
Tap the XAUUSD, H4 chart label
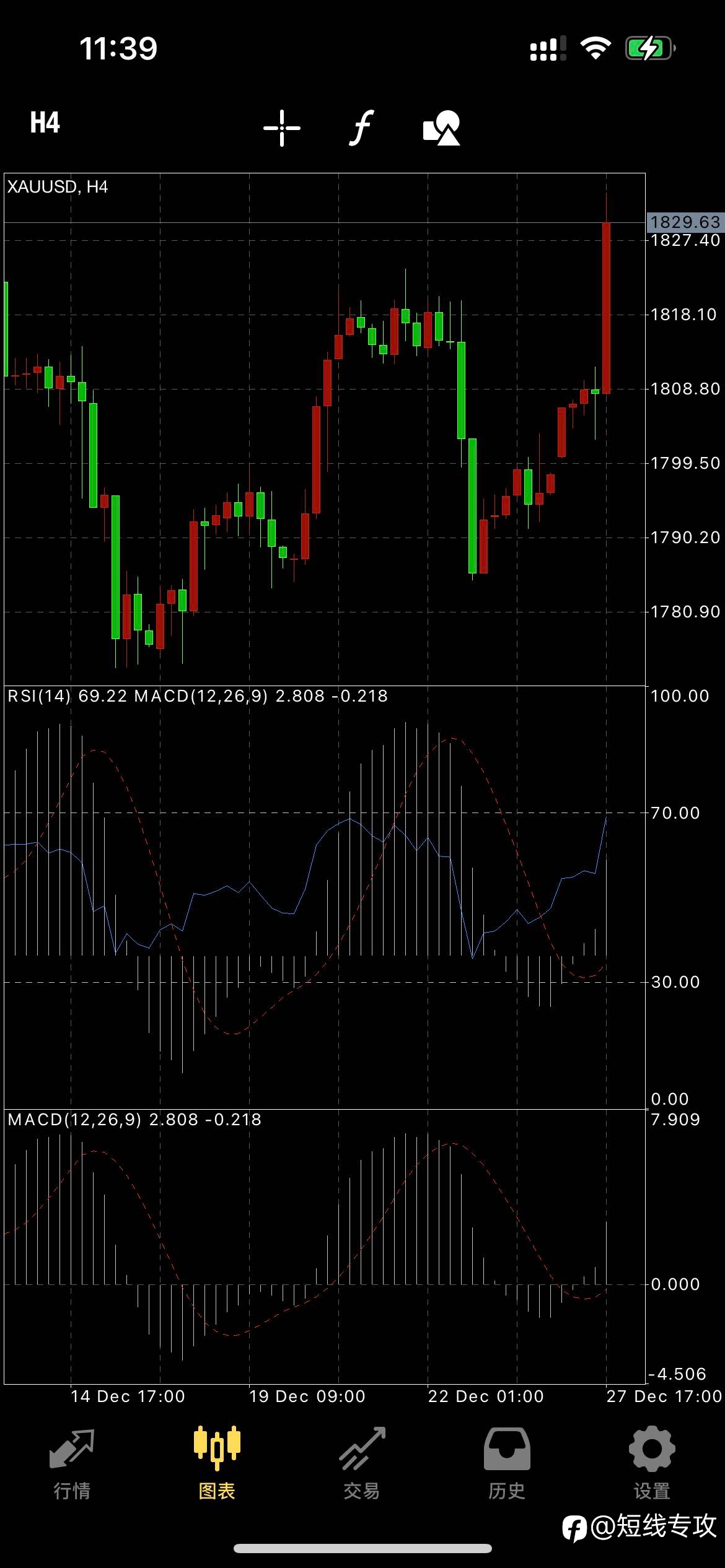[x=58, y=186]
